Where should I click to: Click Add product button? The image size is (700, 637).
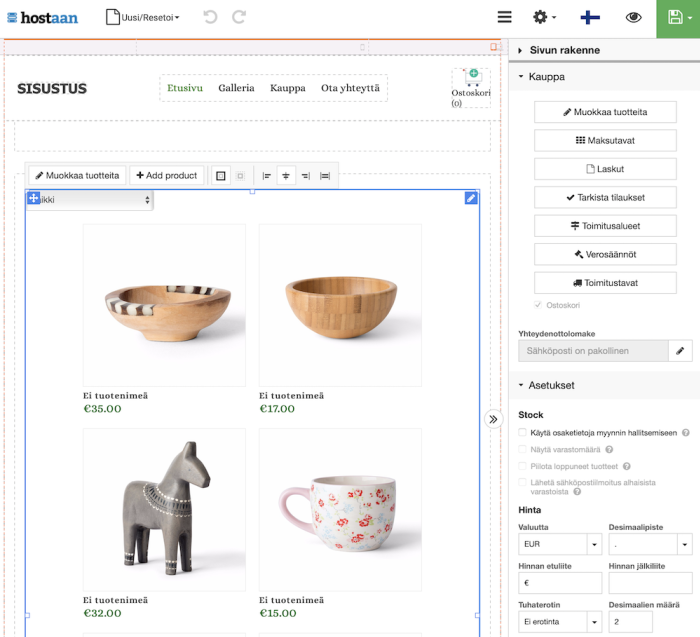(x=167, y=175)
